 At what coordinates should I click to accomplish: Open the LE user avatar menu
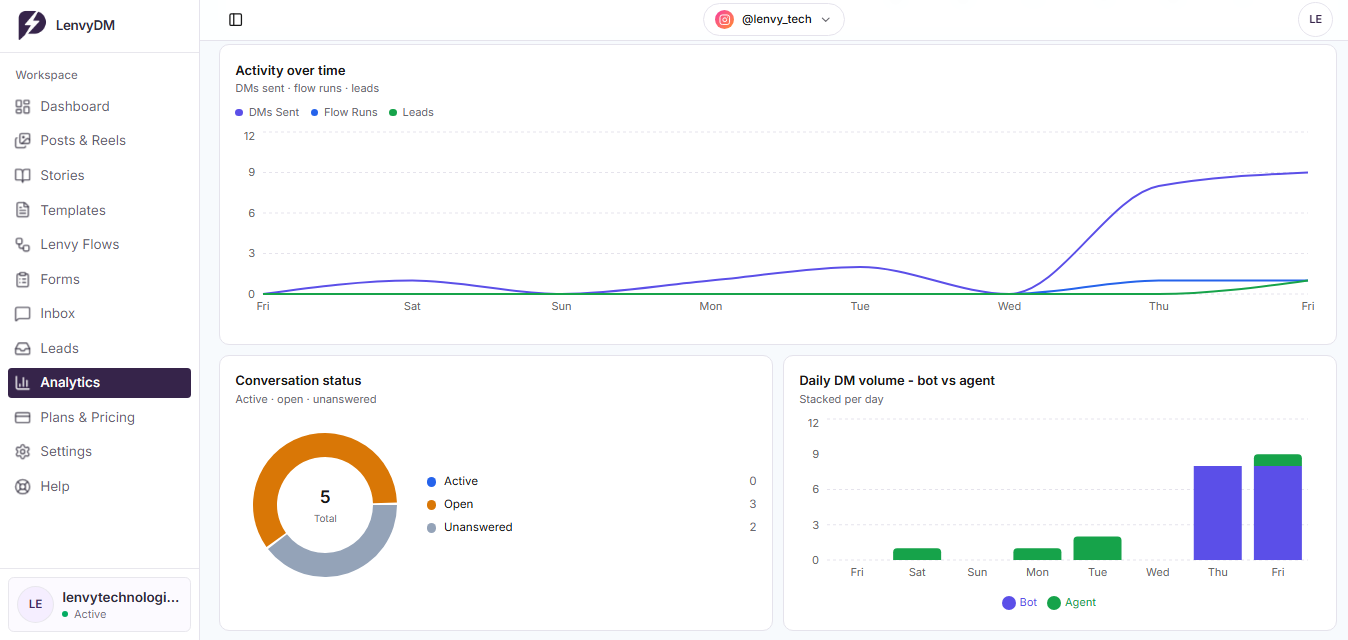(x=1315, y=19)
